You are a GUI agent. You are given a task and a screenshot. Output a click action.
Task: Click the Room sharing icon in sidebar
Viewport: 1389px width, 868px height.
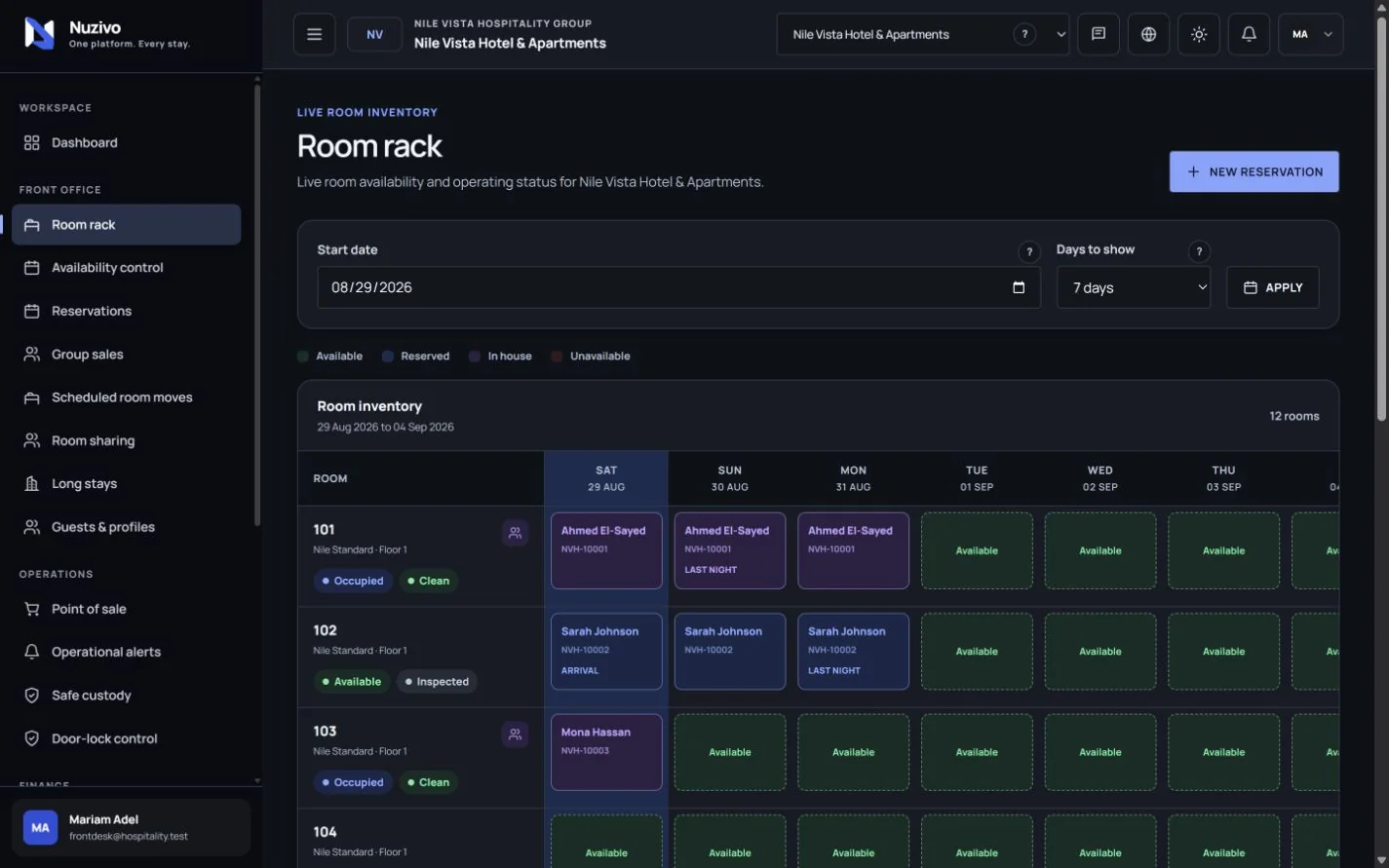[x=31, y=440]
